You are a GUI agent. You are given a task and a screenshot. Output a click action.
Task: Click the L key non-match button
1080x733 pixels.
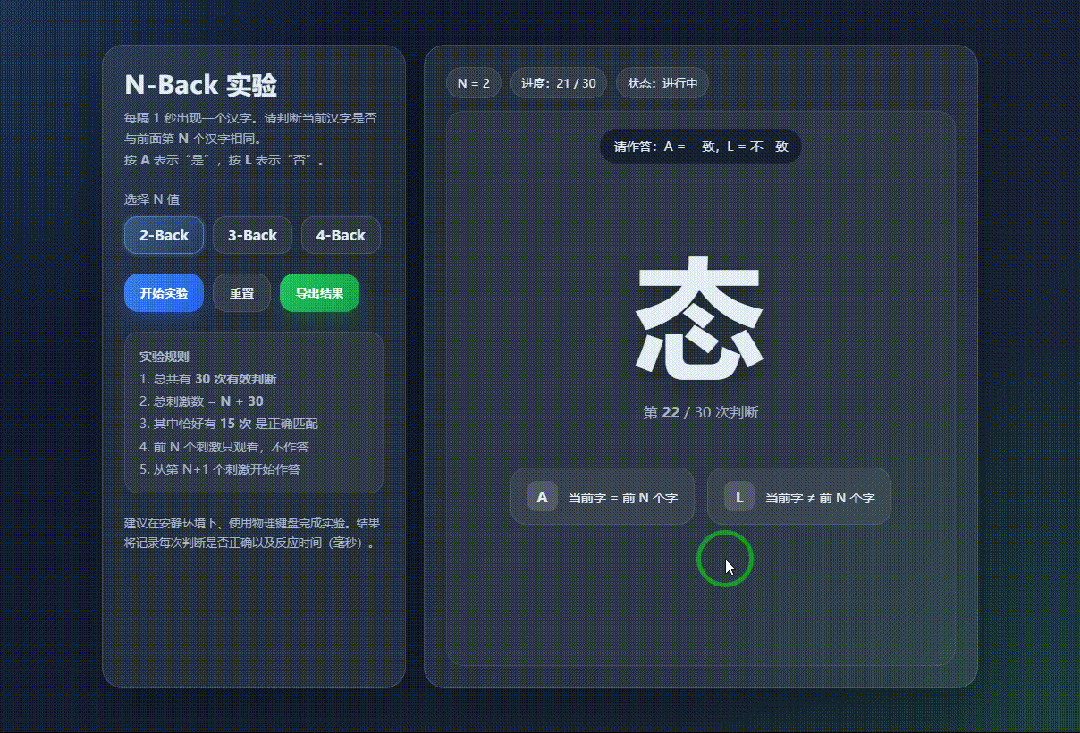coord(799,497)
